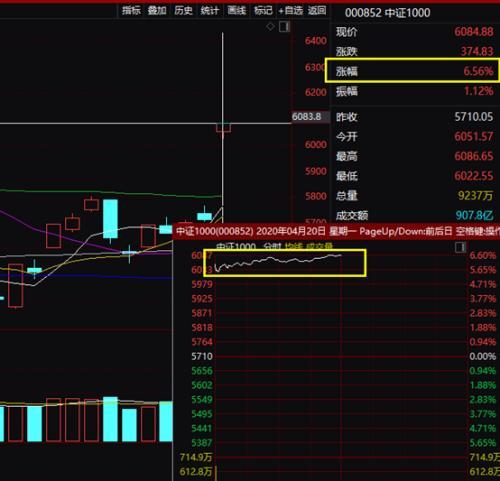Click the large cyan candlestick on the chart
500x481 pixels.
(110, 219)
